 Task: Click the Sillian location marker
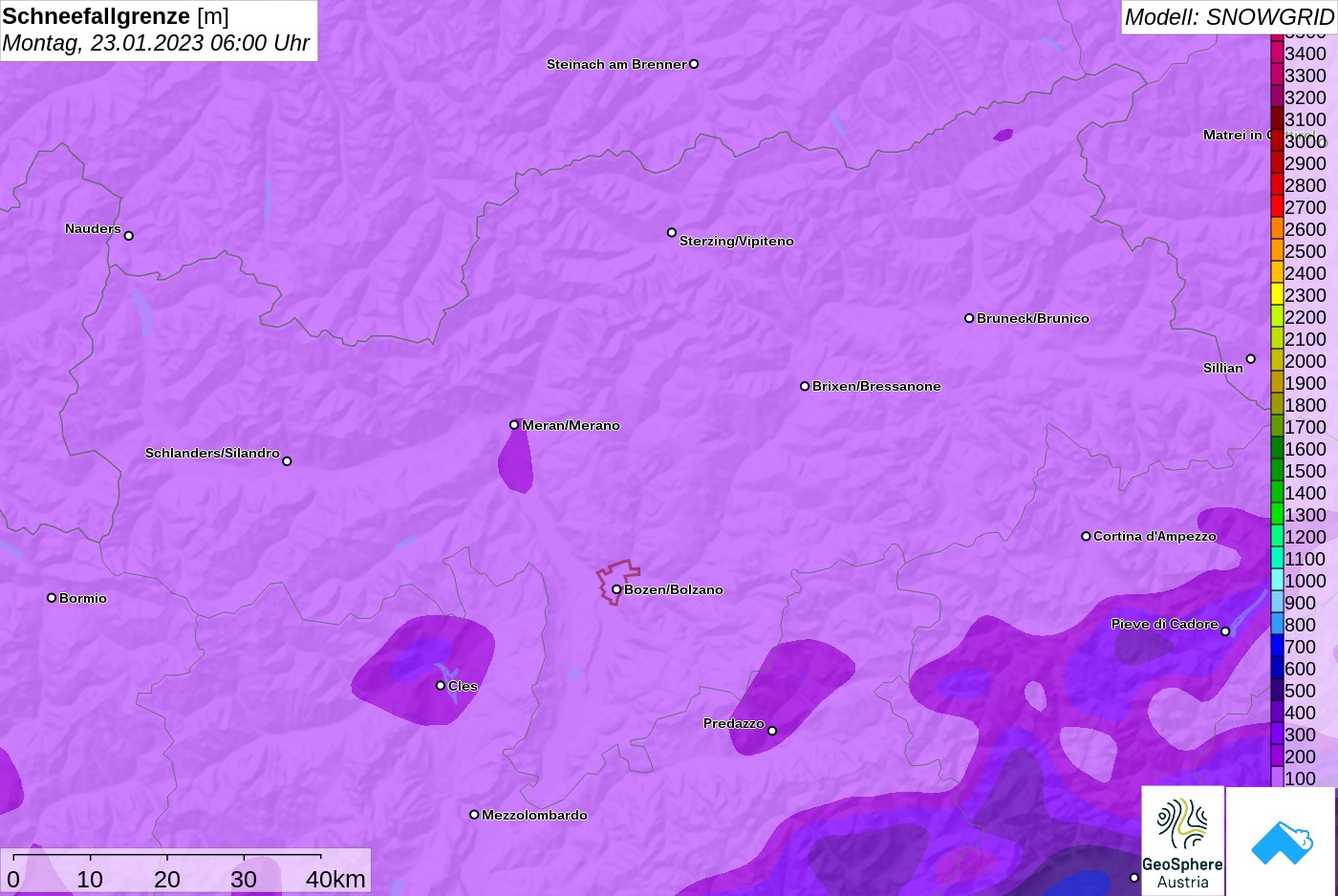(x=1251, y=359)
